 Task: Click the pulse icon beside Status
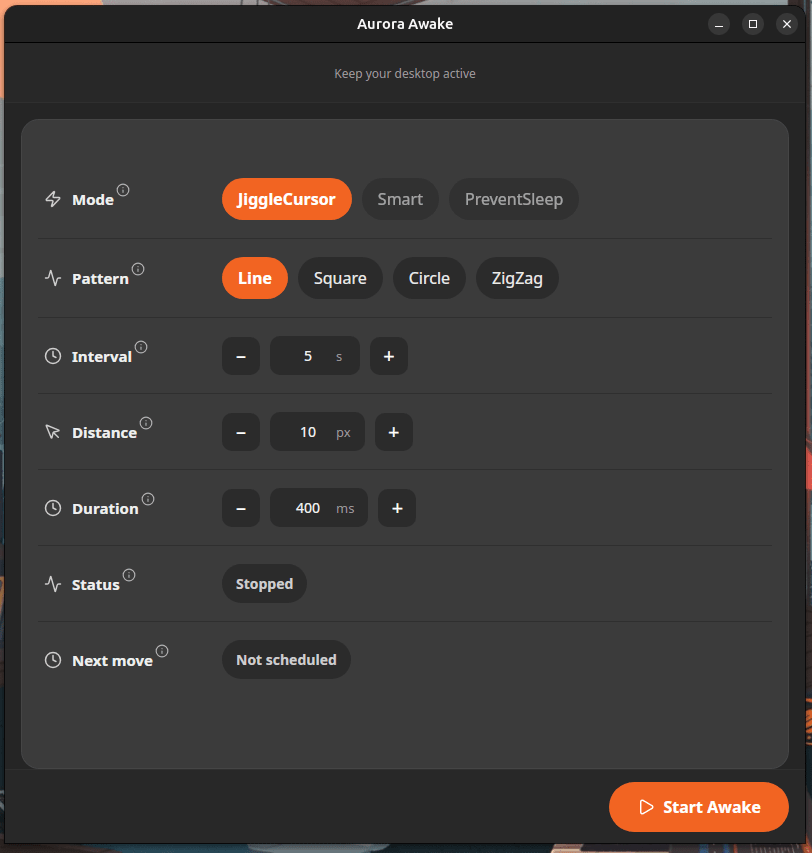(x=53, y=584)
